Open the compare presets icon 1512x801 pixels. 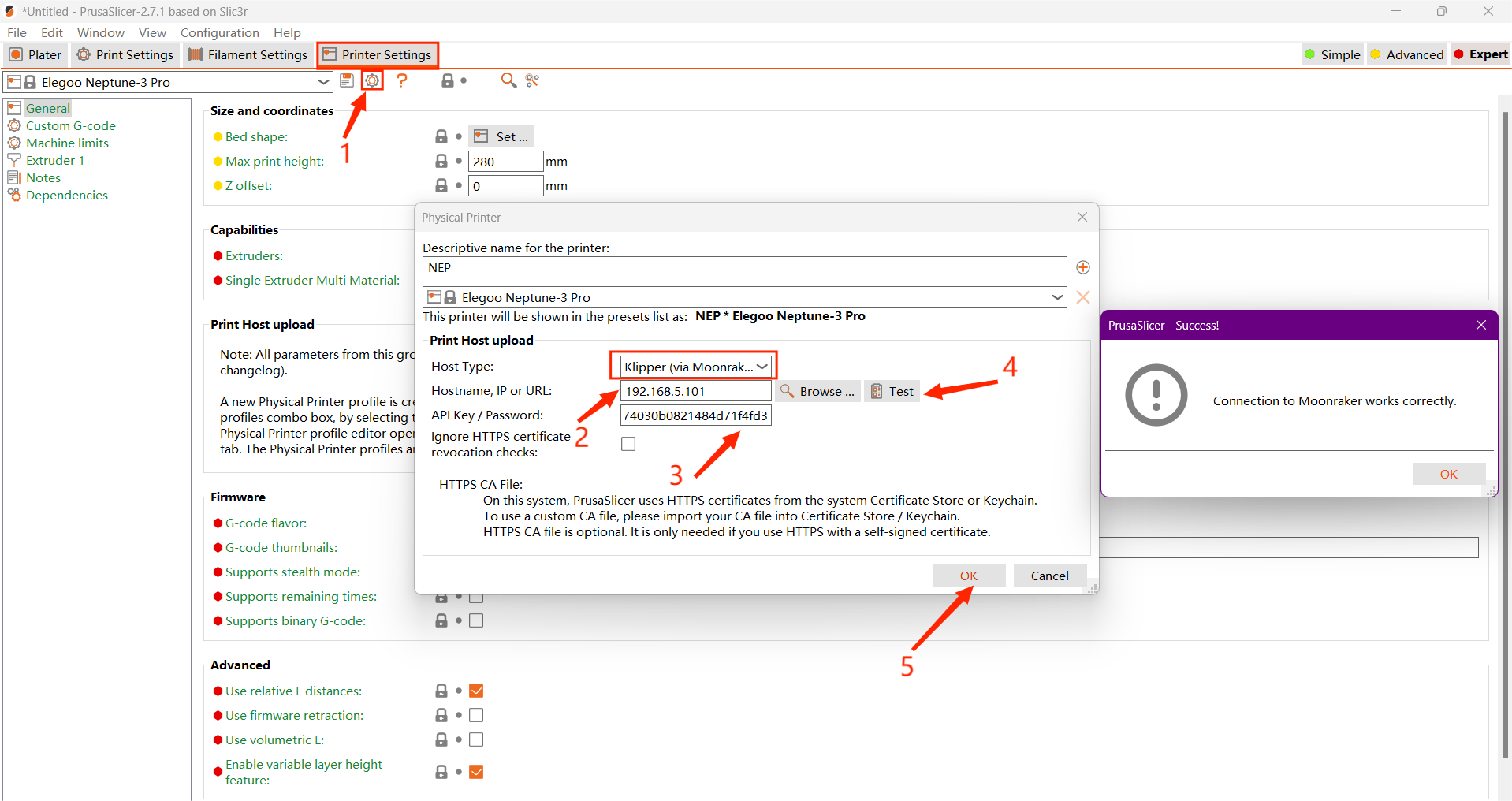pos(533,80)
